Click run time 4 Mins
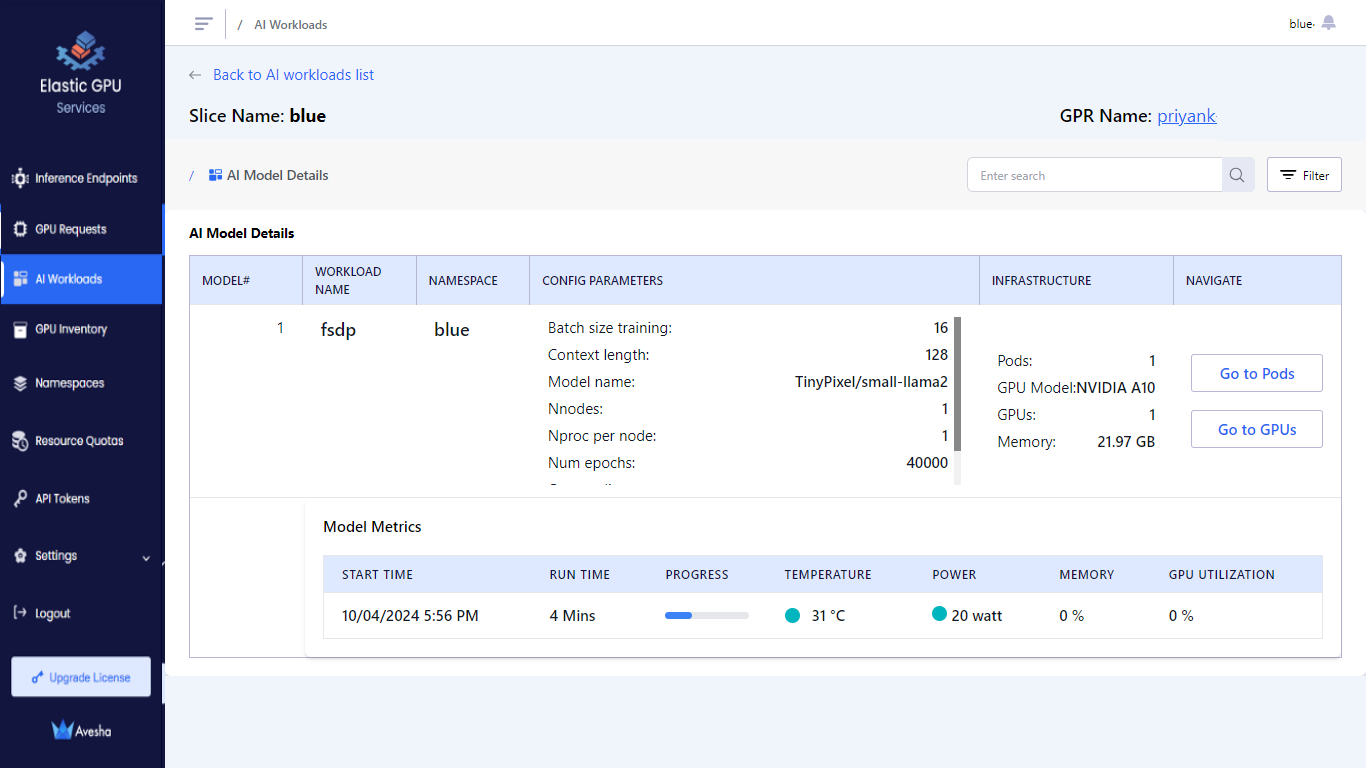 point(572,616)
